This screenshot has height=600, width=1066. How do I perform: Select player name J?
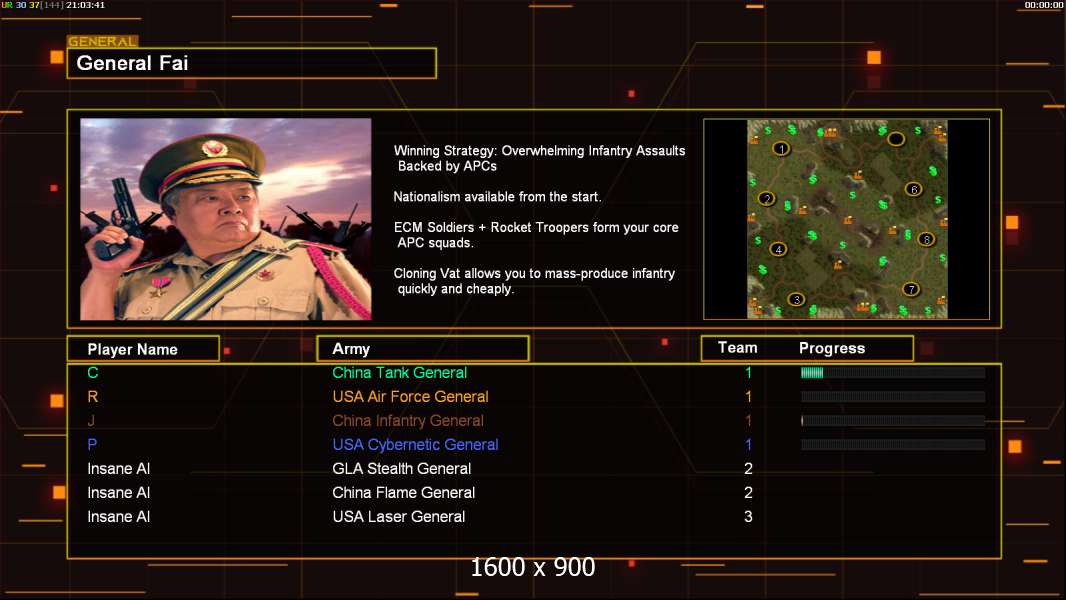tap(91, 421)
